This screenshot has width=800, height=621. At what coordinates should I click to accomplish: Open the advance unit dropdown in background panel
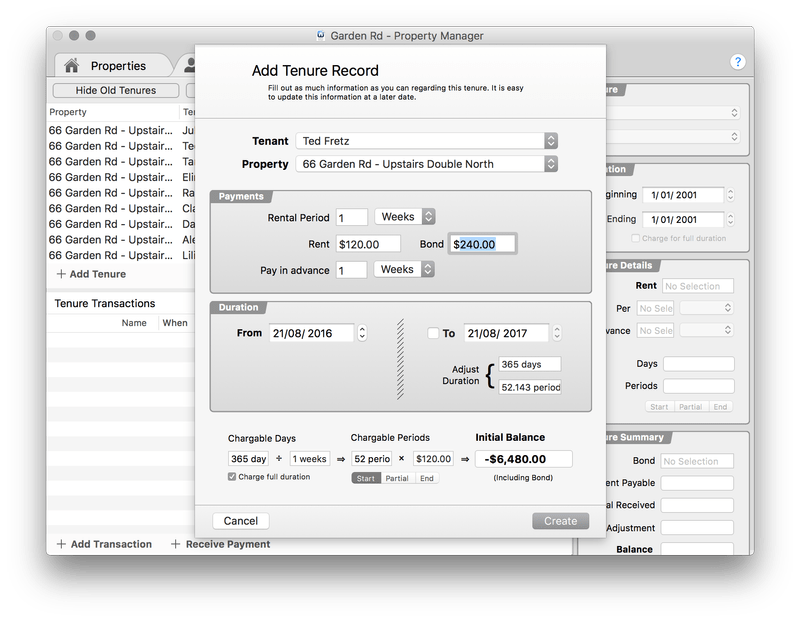pyautogui.click(x=707, y=330)
